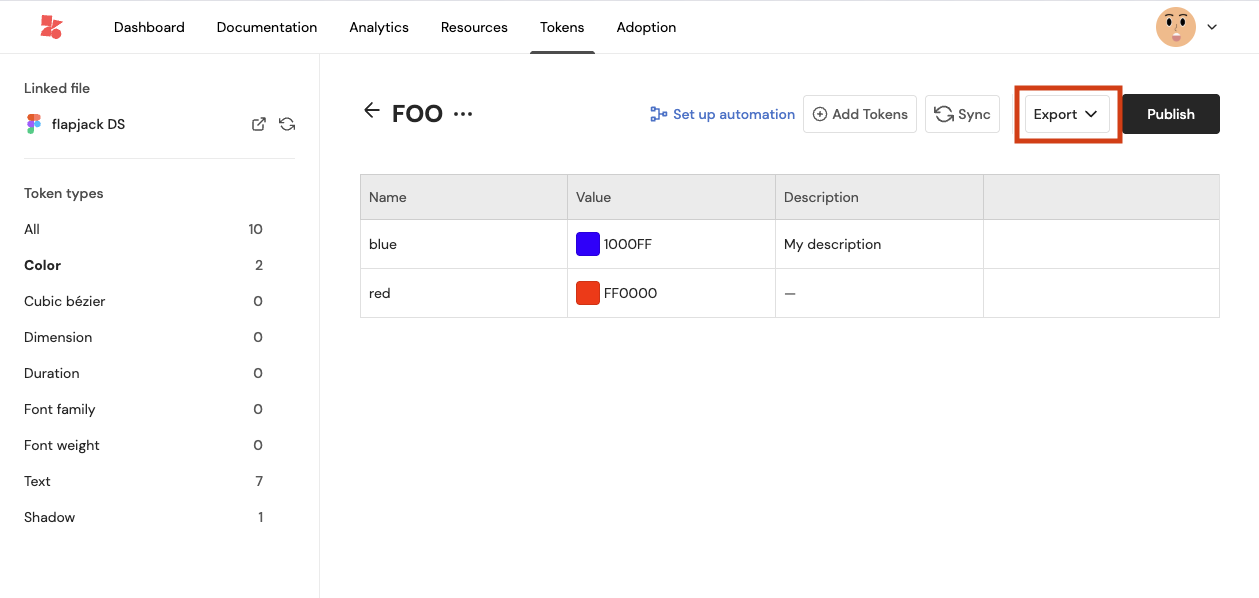Go back using the arrow beside FOO
The image size is (1259, 598).
coord(372,111)
